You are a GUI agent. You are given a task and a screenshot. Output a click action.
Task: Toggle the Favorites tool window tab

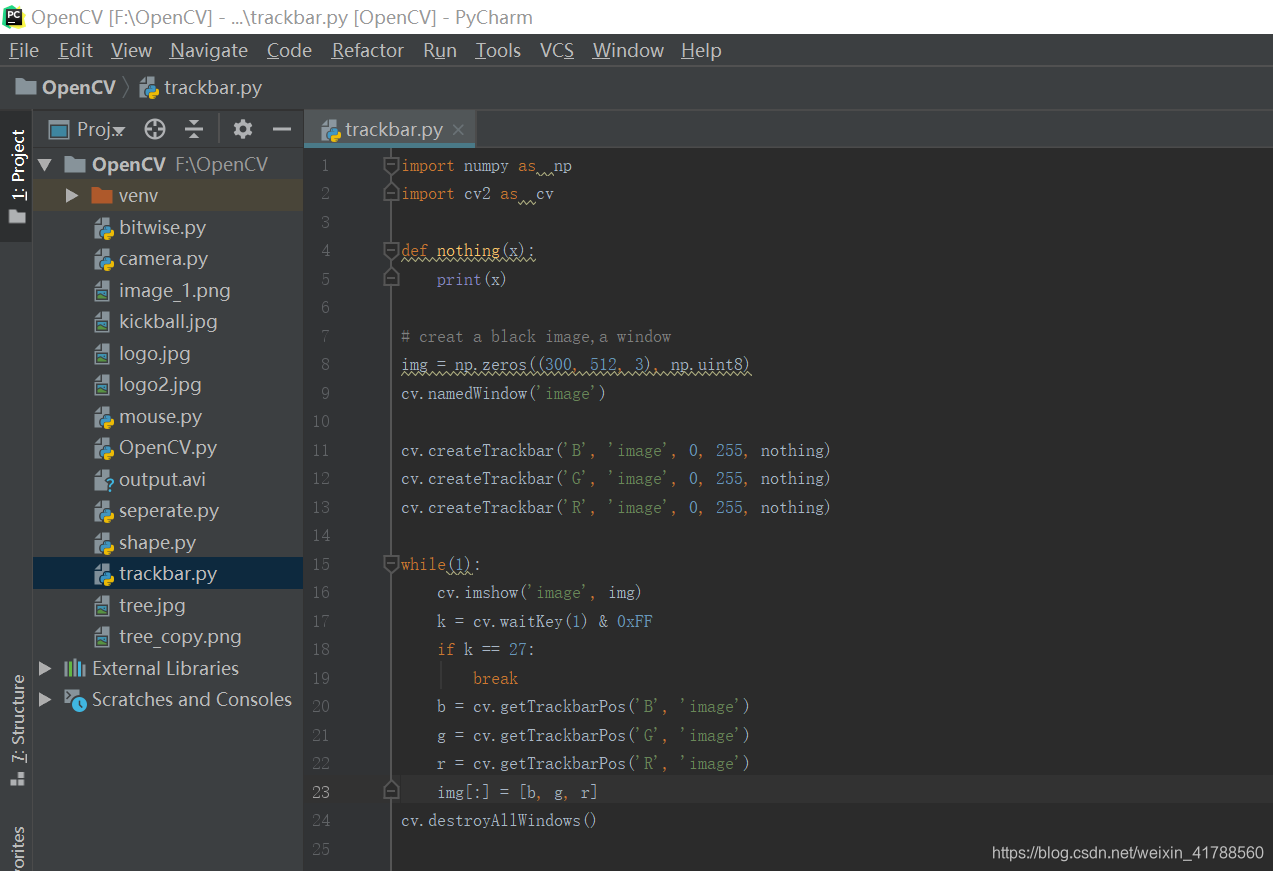(x=17, y=846)
